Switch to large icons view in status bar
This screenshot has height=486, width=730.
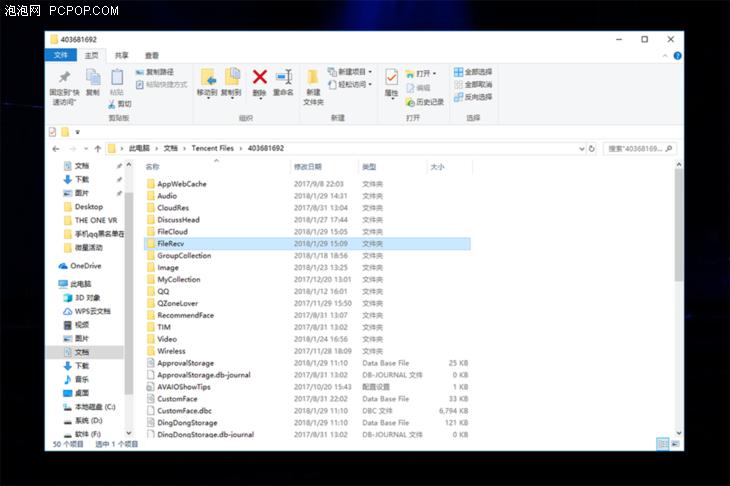(675, 443)
